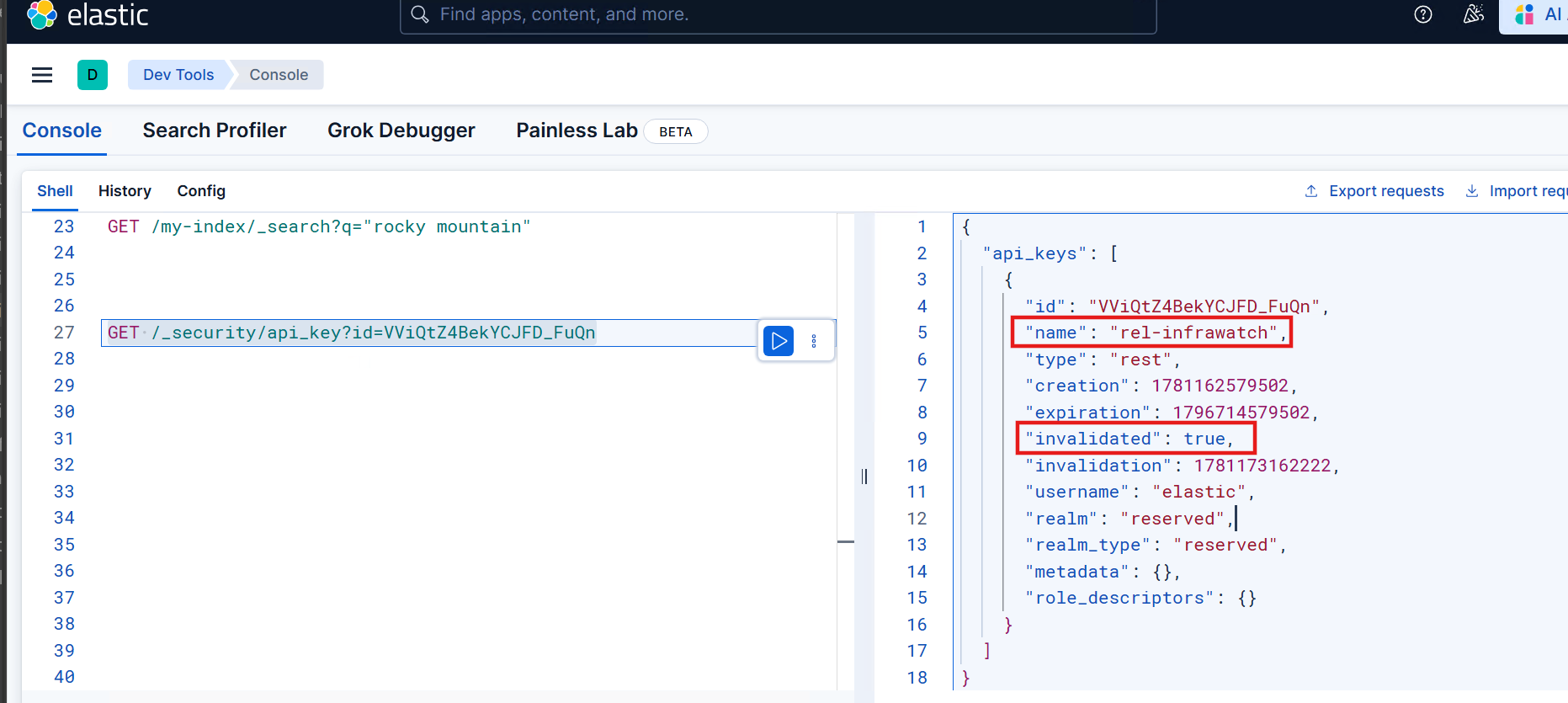1568x703 pixels.
Task: Click the "realm": "reserved" line
Action: pyautogui.click(x=1129, y=519)
